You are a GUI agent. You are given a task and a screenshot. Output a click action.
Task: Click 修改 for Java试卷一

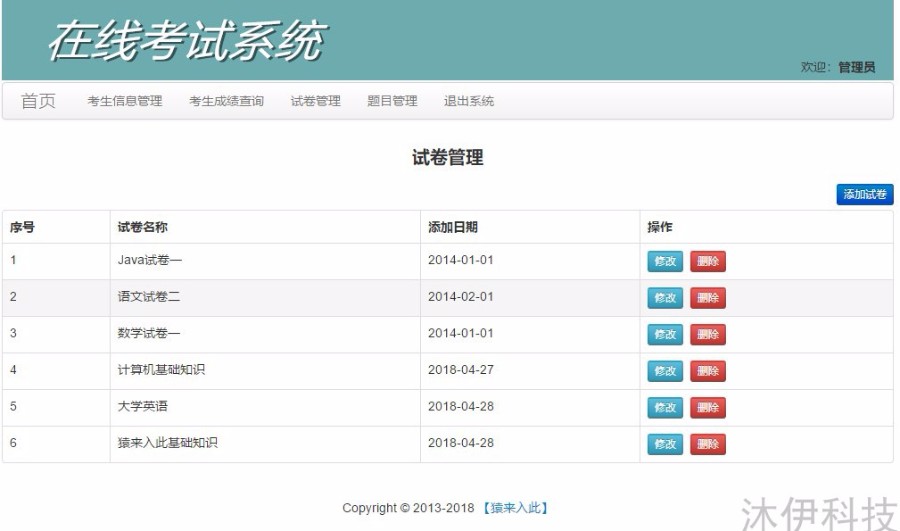[x=665, y=261]
